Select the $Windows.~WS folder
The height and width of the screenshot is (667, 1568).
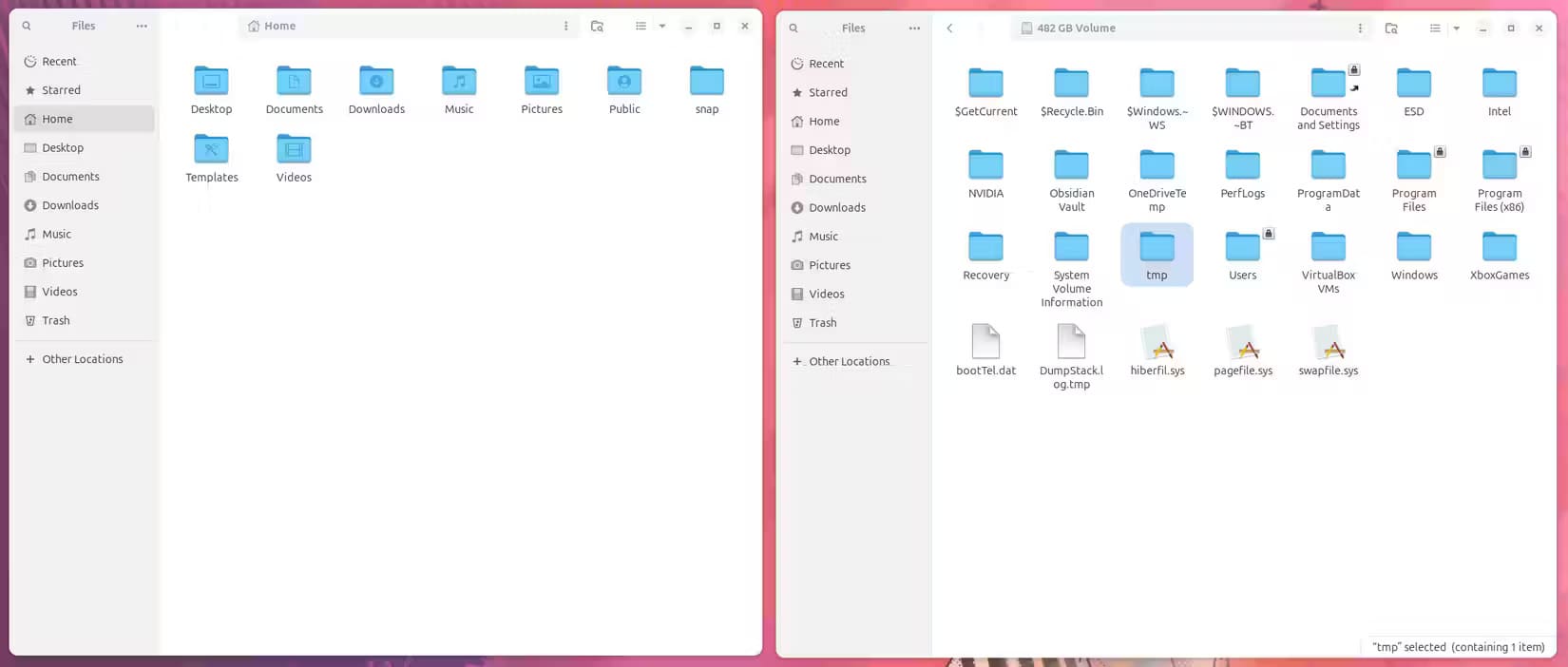1157,99
